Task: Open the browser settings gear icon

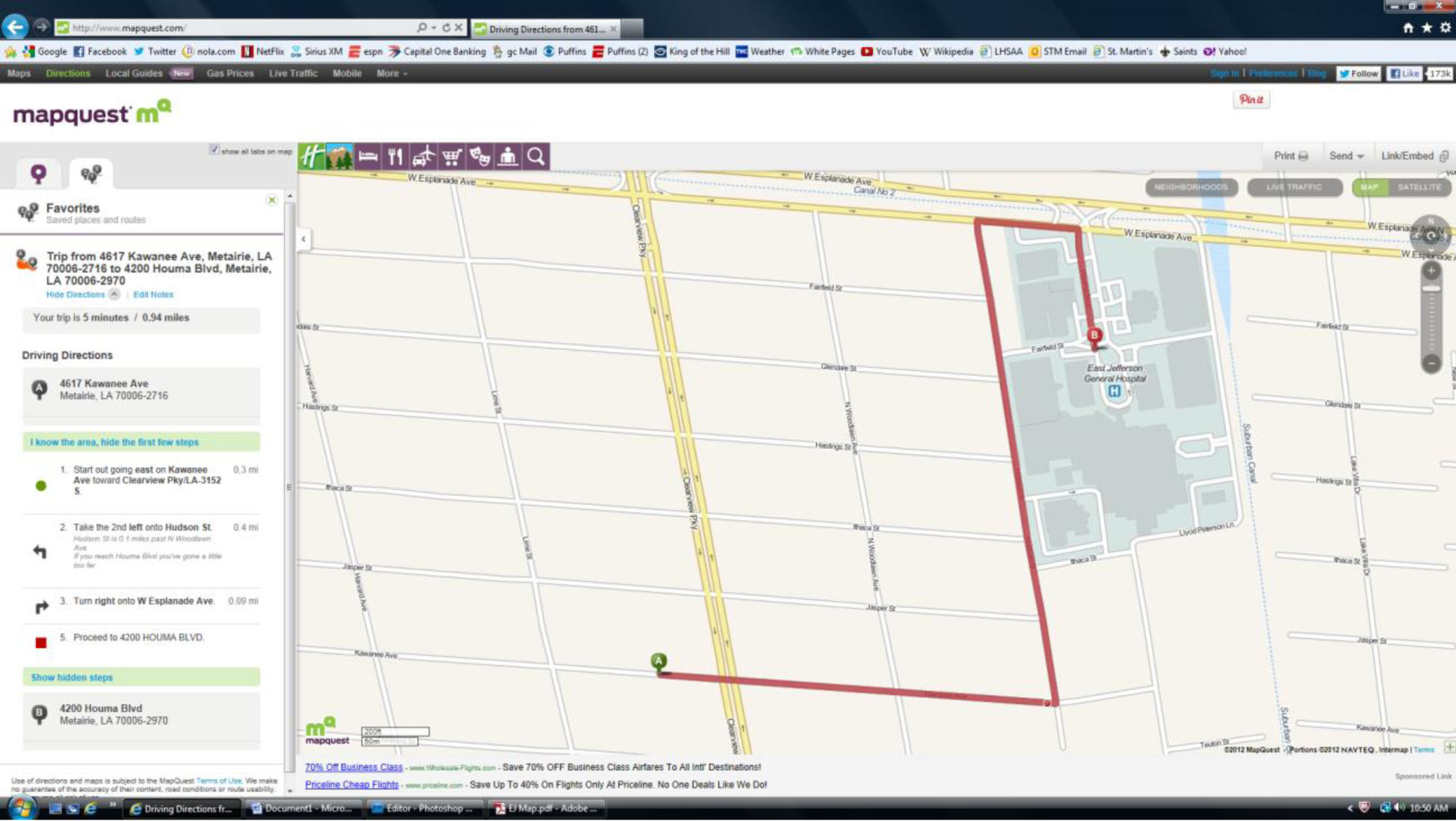Action: (x=1446, y=28)
